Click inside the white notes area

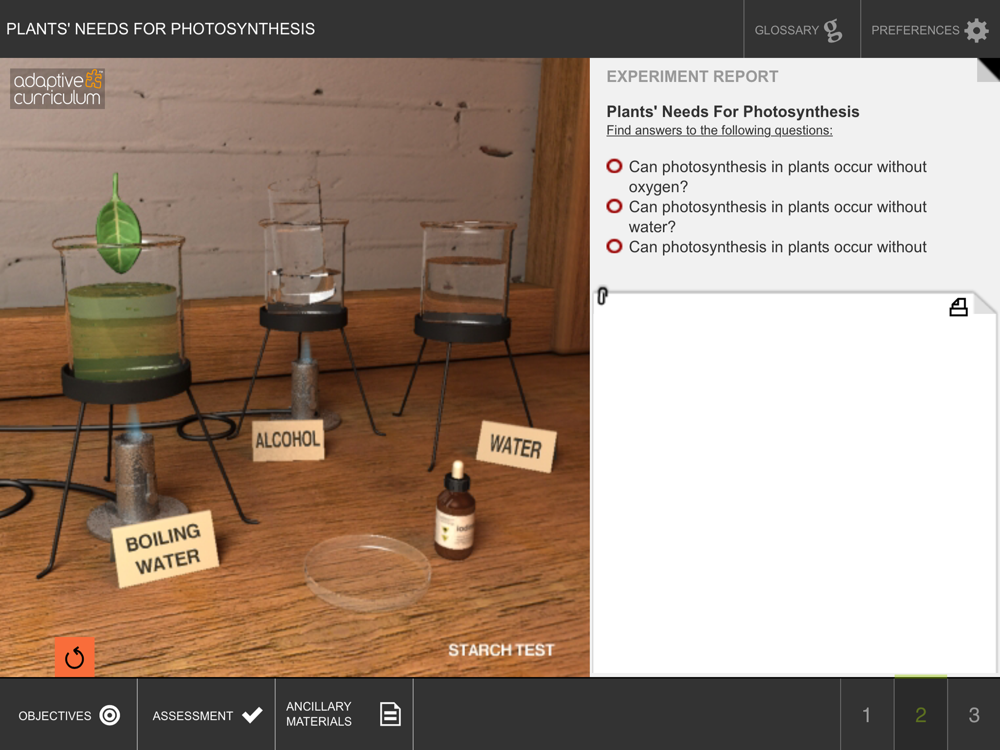click(x=794, y=485)
